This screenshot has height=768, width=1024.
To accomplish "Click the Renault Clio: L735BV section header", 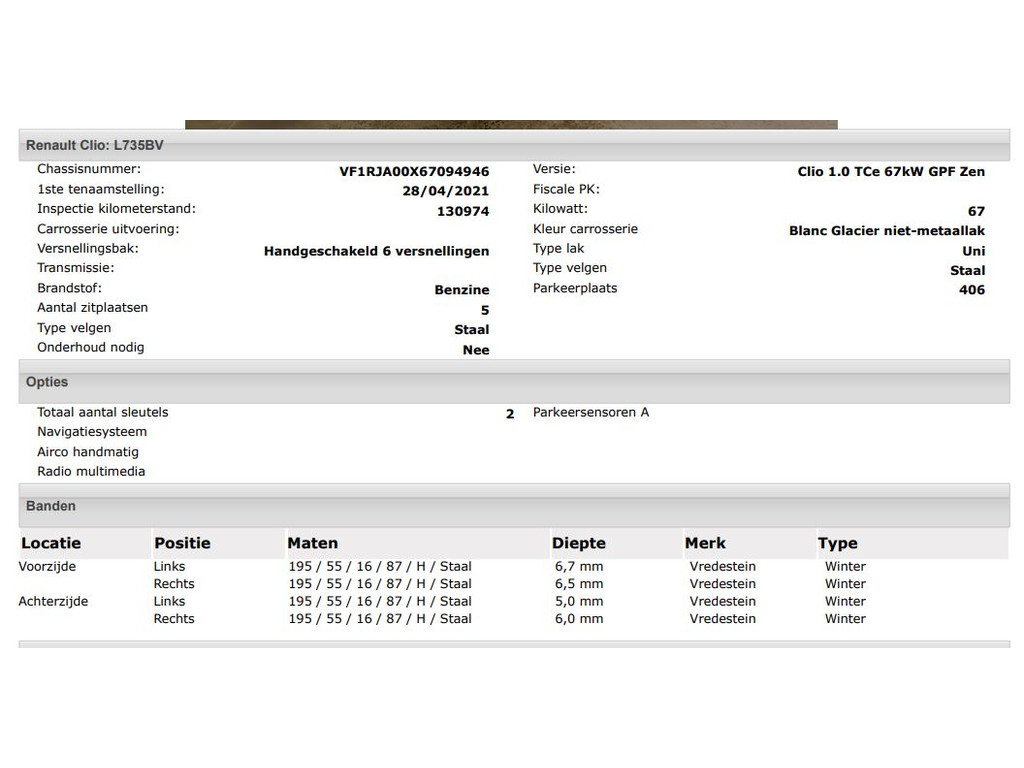I will pyautogui.click(x=95, y=145).
